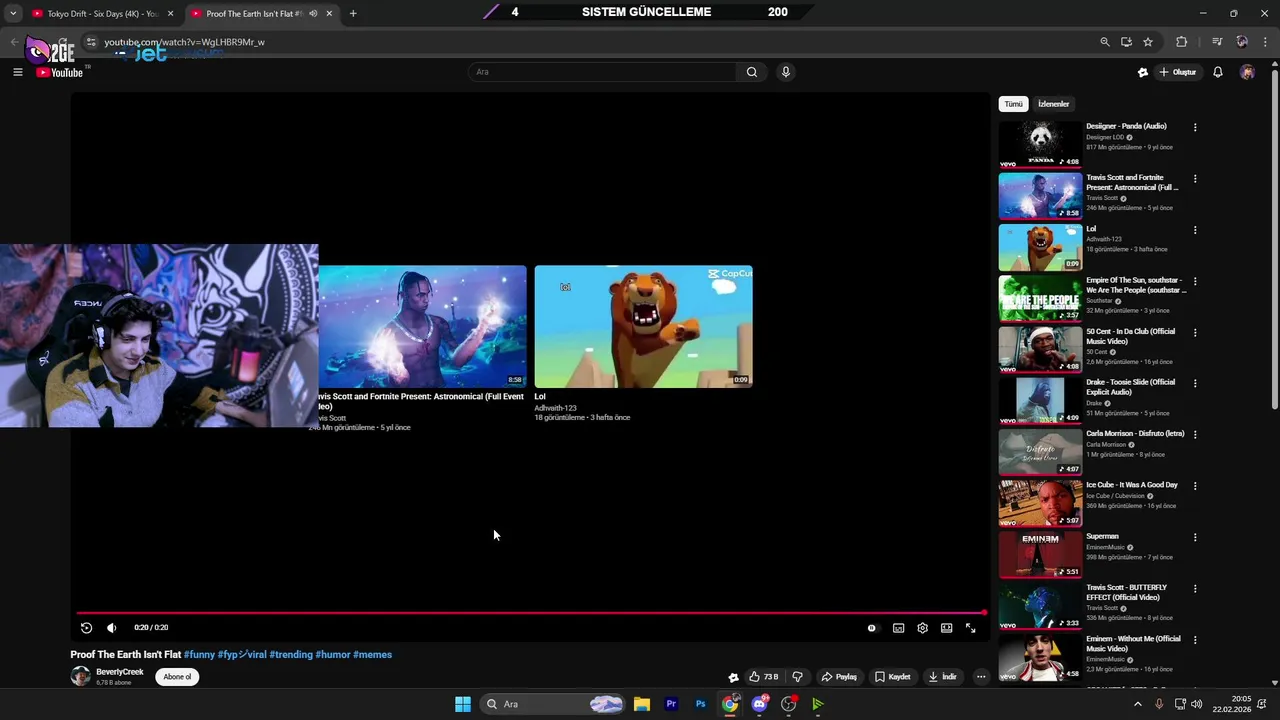Open options for Superman video

click(1195, 538)
